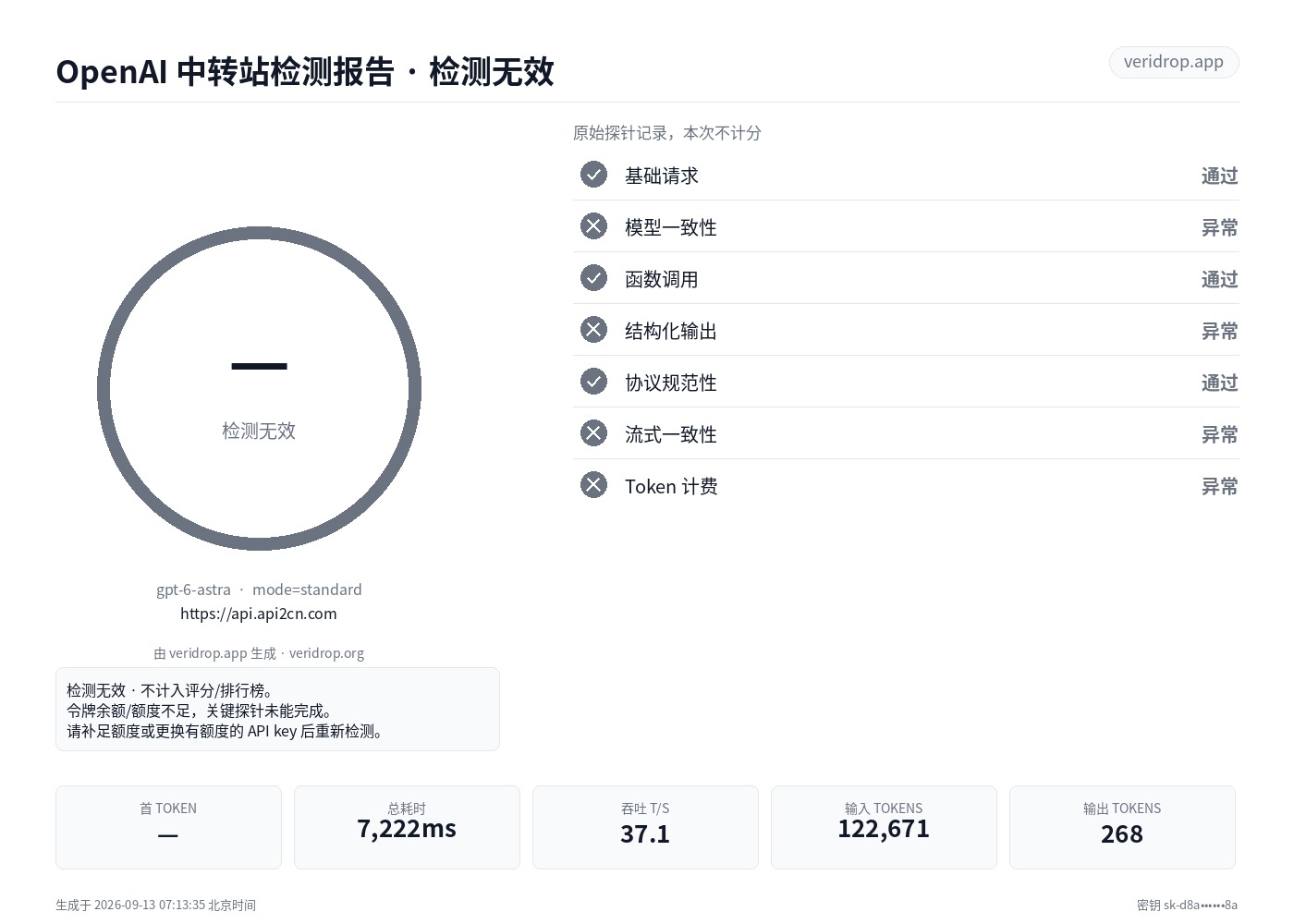
Task: Select the 输入 TOKENS 122,671 card
Action: pos(884,827)
